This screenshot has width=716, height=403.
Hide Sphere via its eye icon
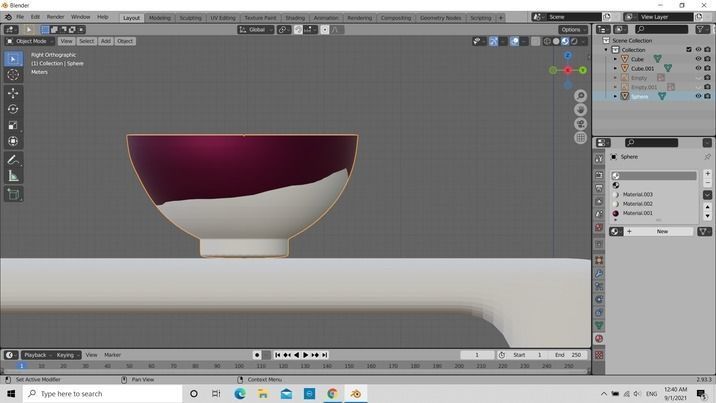point(698,96)
